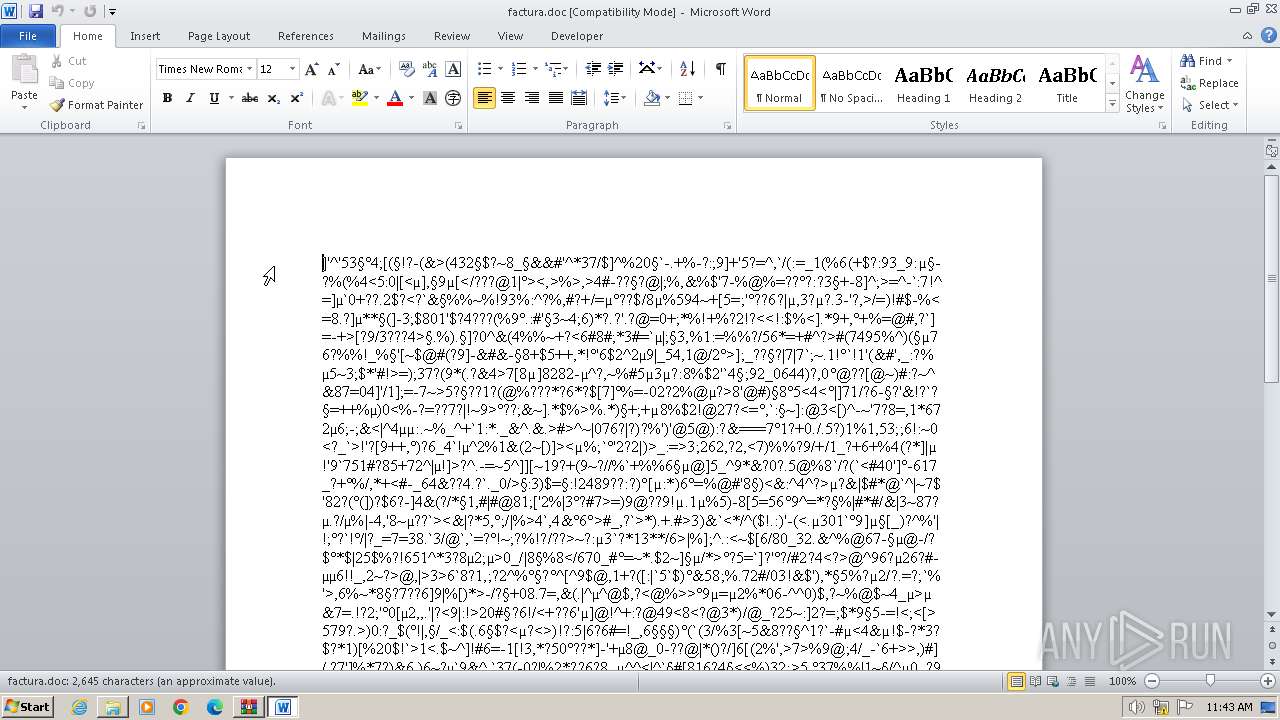Toggle Center alignment

tap(508, 98)
